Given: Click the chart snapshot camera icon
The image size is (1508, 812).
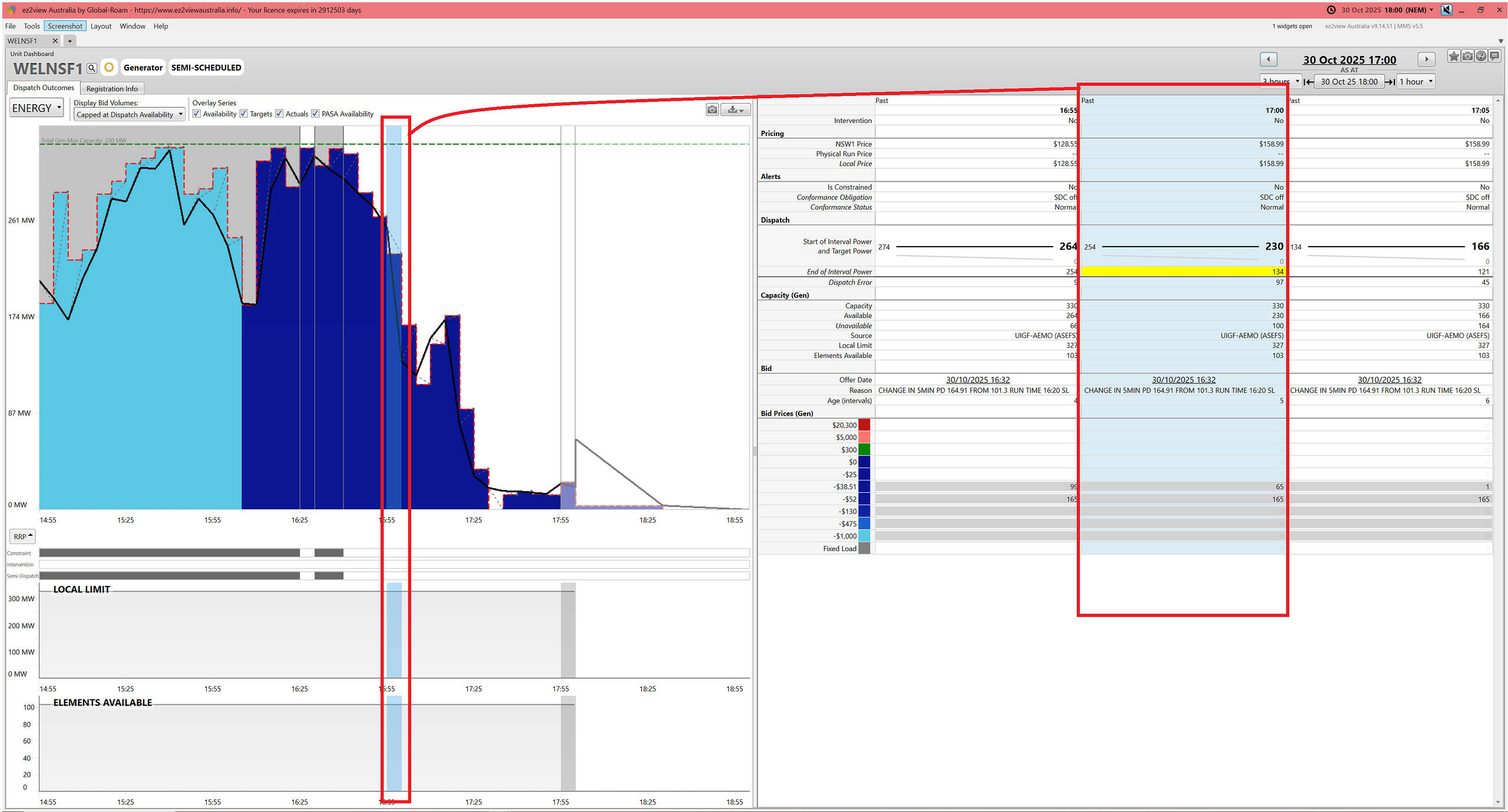Looking at the screenshot, I should click(x=712, y=110).
